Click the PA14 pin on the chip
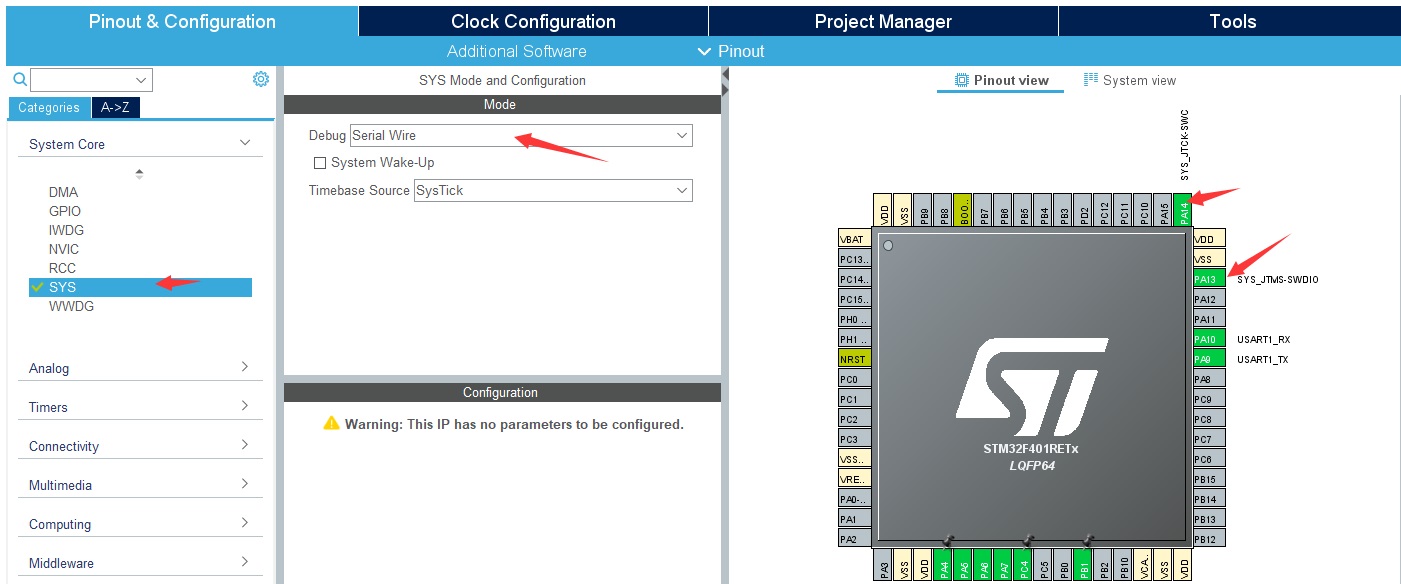 (1183, 210)
